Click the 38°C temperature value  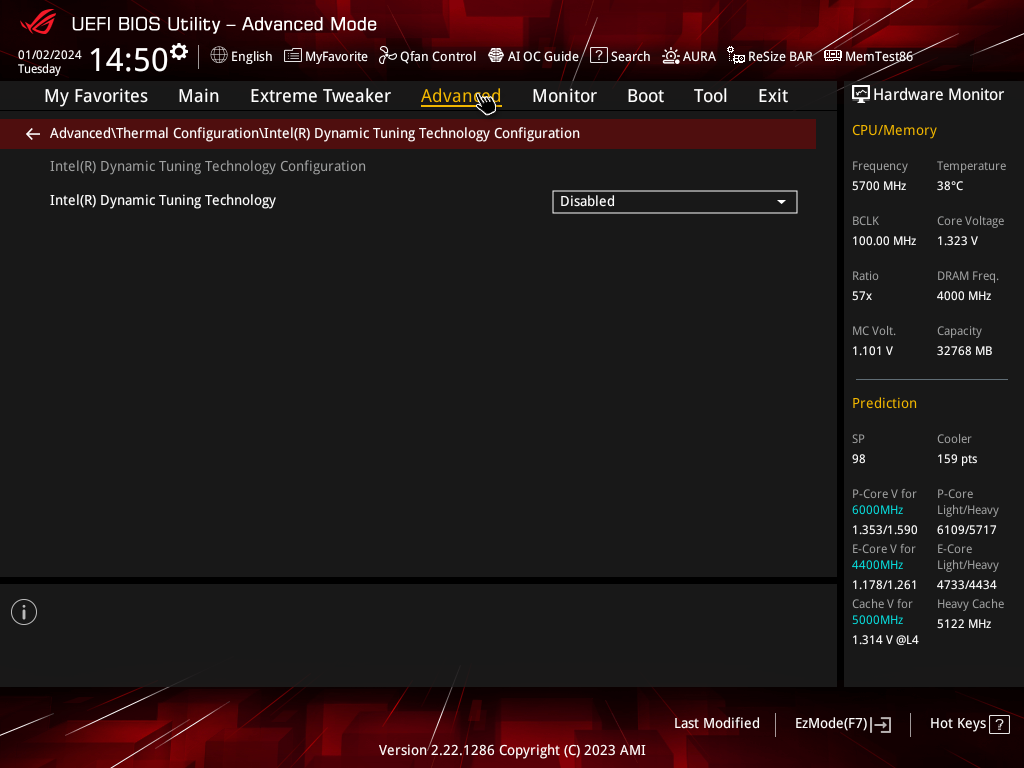tap(950, 186)
